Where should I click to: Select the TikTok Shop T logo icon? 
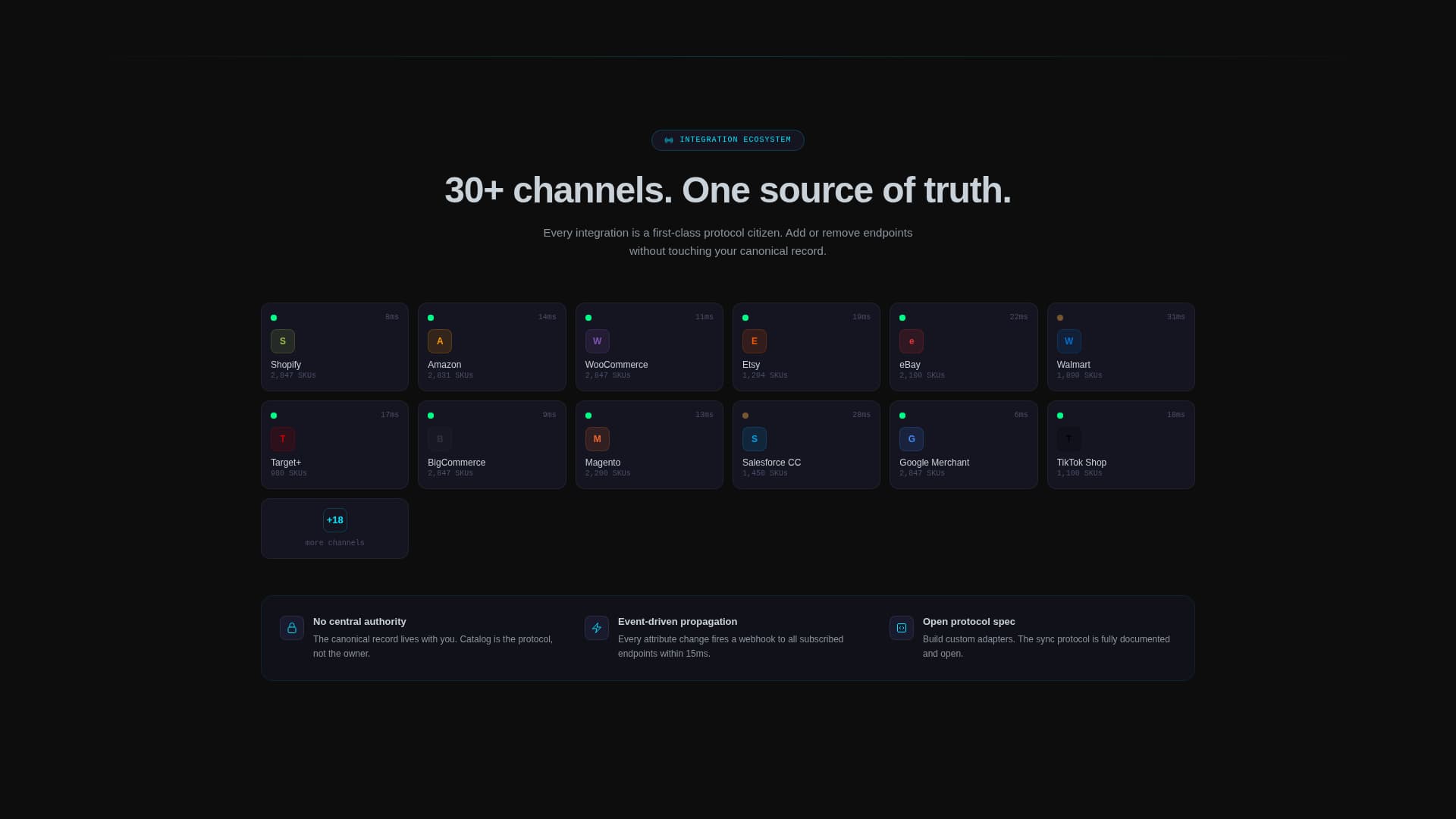coord(1069,439)
